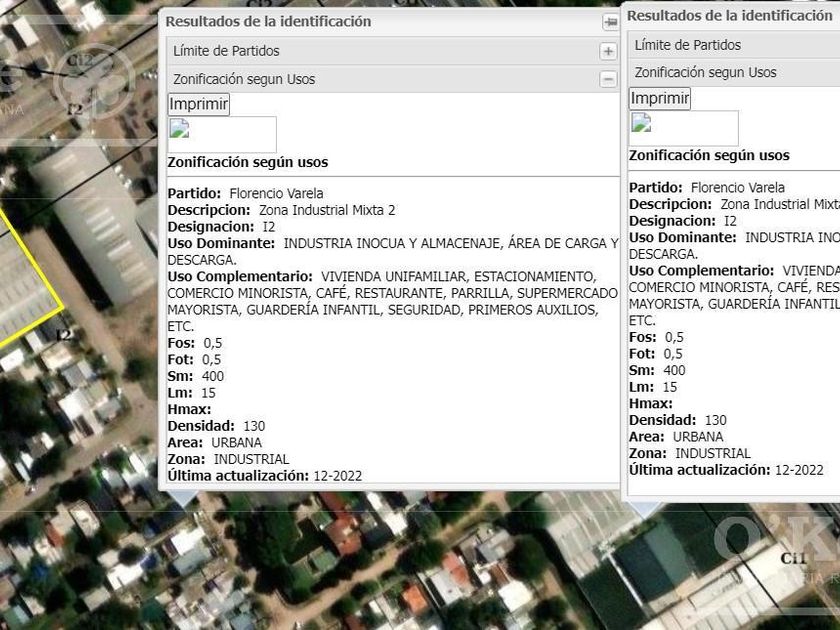
Task: Select Zonificación segun Usos header in left panel
Action: (x=244, y=79)
